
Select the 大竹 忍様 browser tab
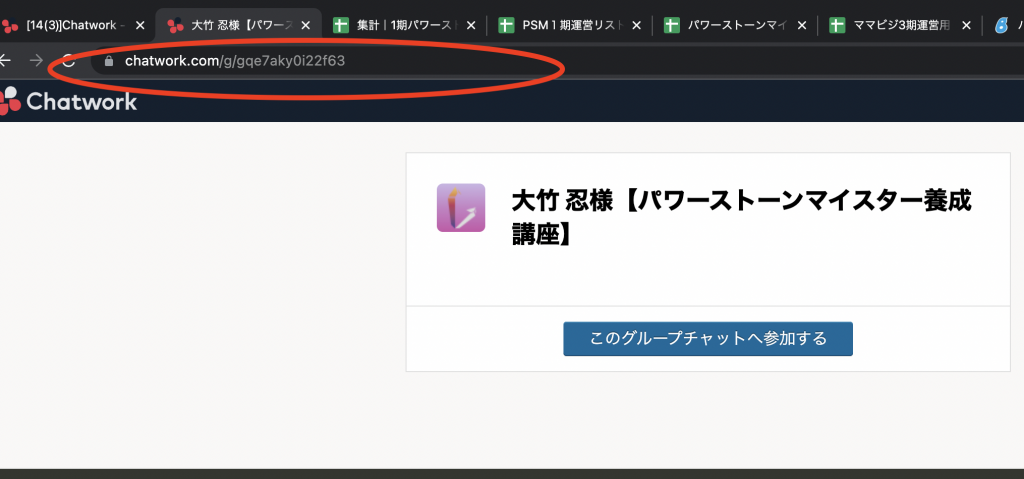(239, 25)
